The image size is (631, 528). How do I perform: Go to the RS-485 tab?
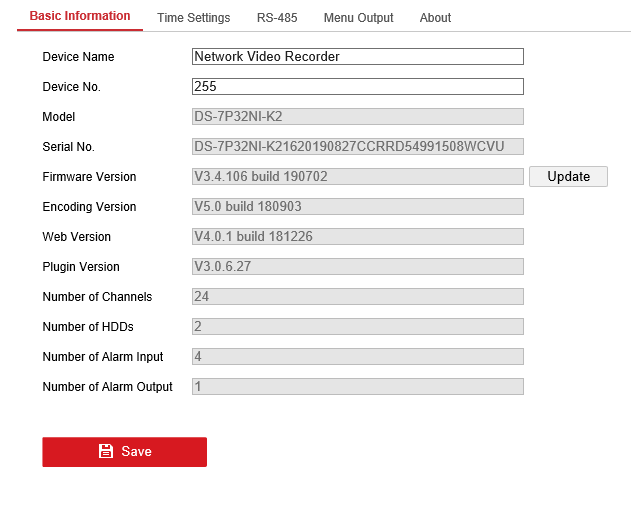[x=276, y=18]
